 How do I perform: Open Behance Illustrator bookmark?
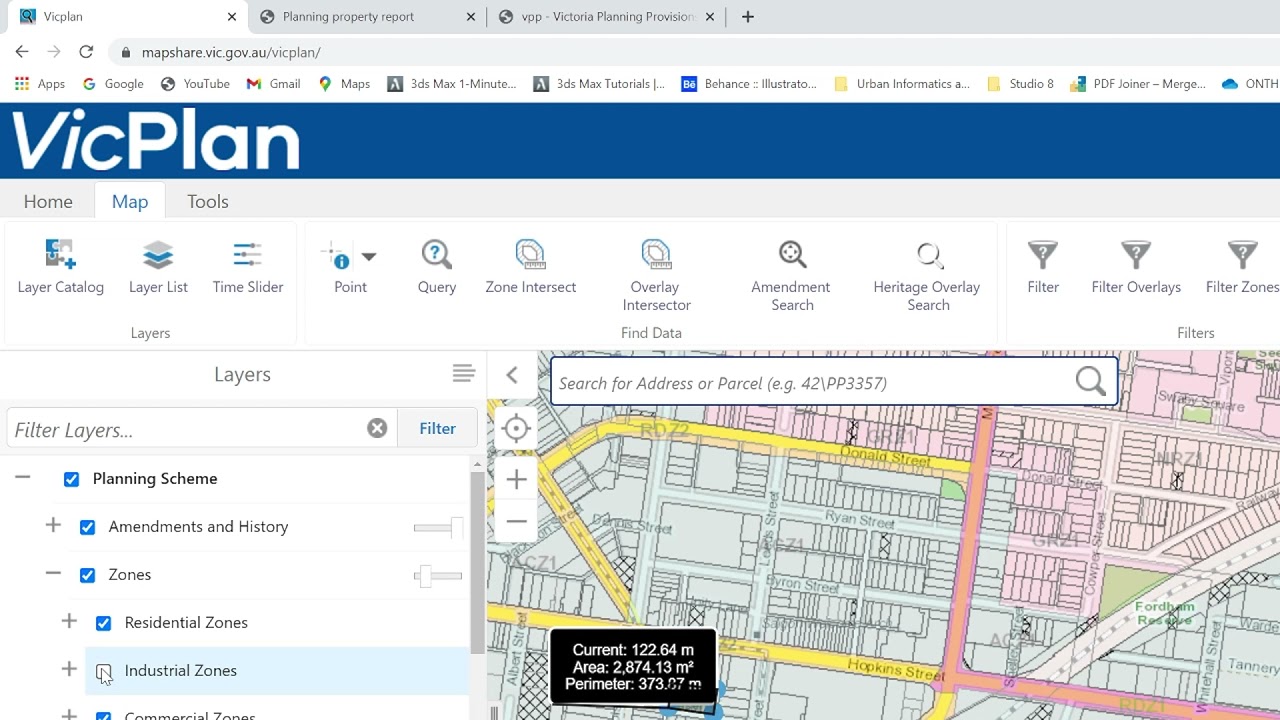[x=750, y=84]
